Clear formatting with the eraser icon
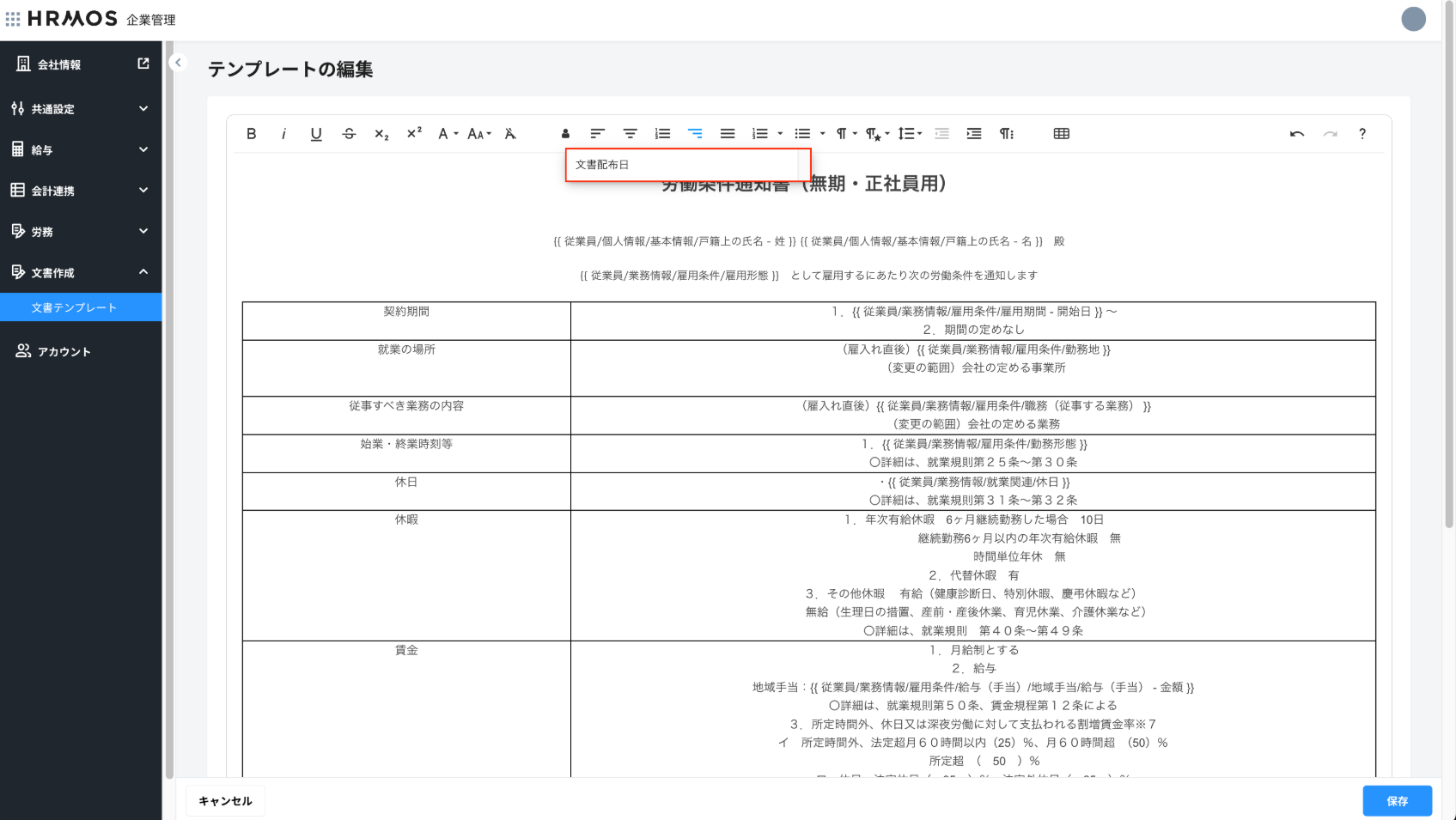 [510, 134]
